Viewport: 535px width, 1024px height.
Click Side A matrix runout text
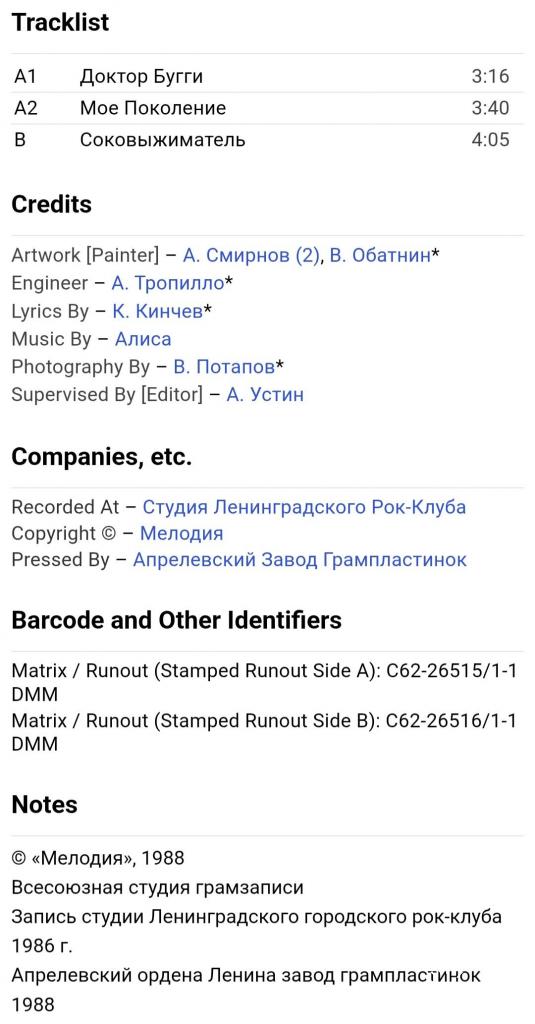click(x=265, y=682)
